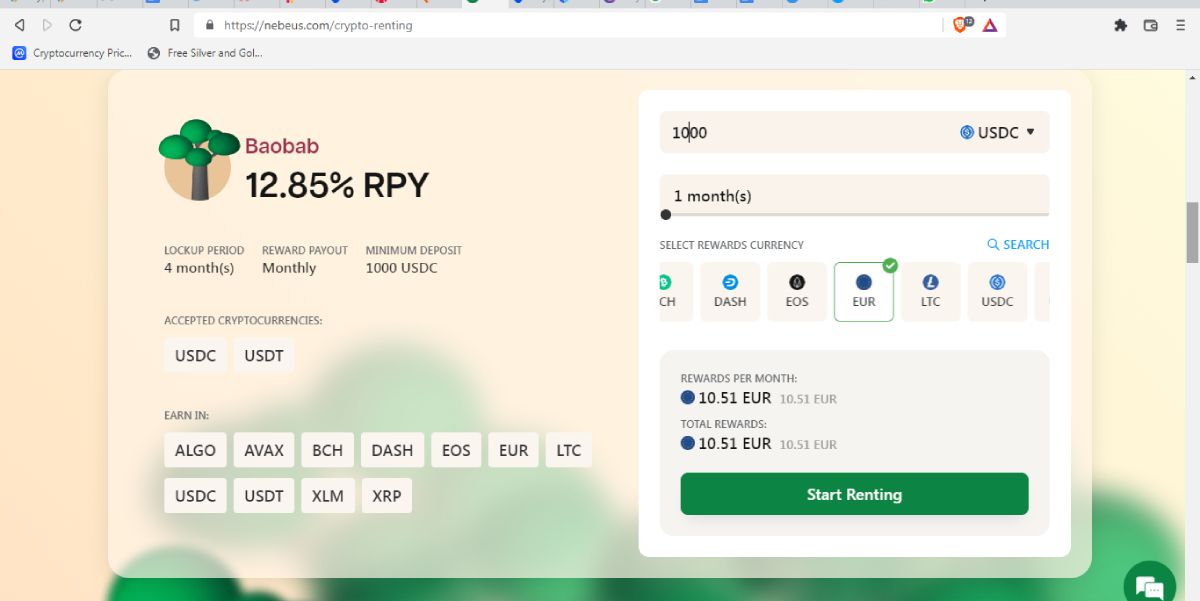Click the lockup duration slider handle
The width and height of the screenshot is (1200, 601).
pos(666,214)
